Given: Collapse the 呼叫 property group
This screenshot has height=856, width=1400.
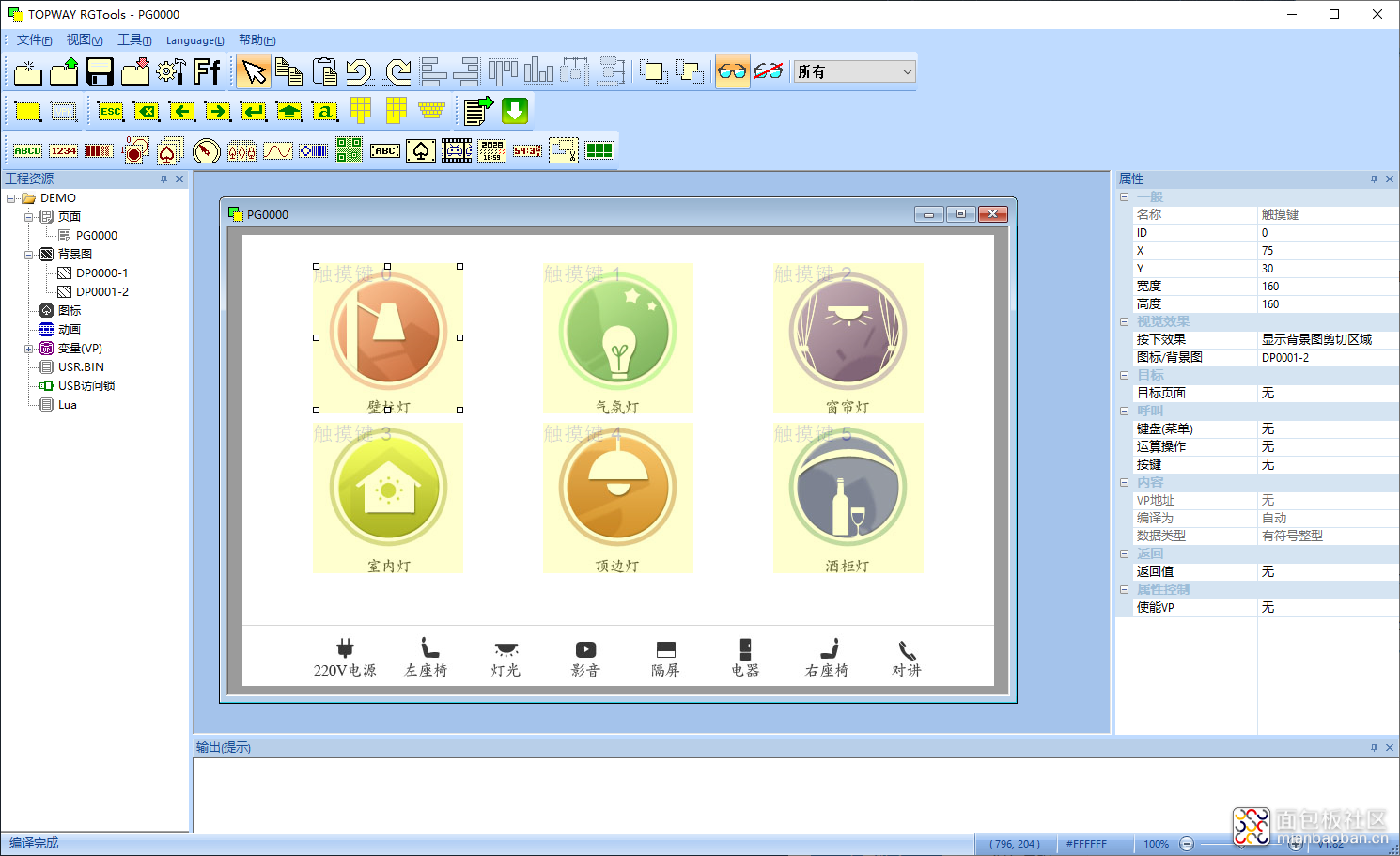Looking at the screenshot, I should [x=1124, y=411].
